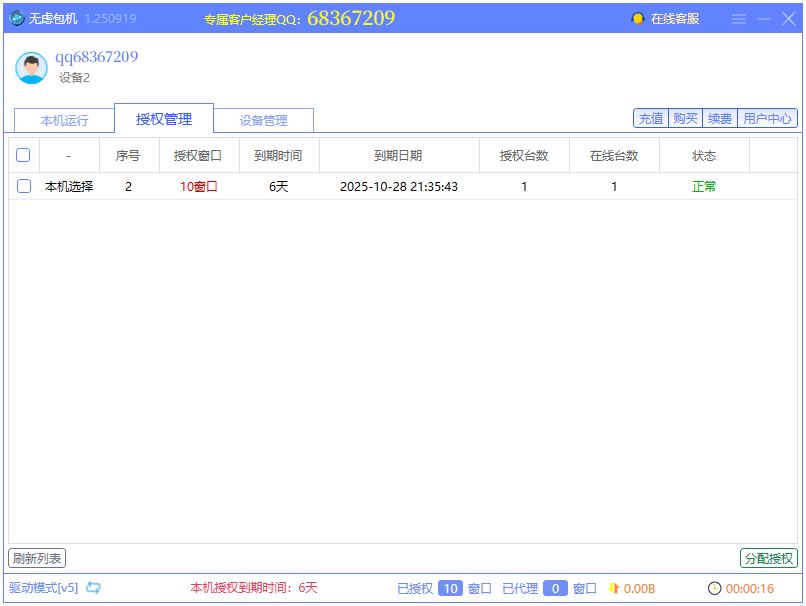Toggle the select-all checkbox in the table header
The image size is (806, 606).
24,155
